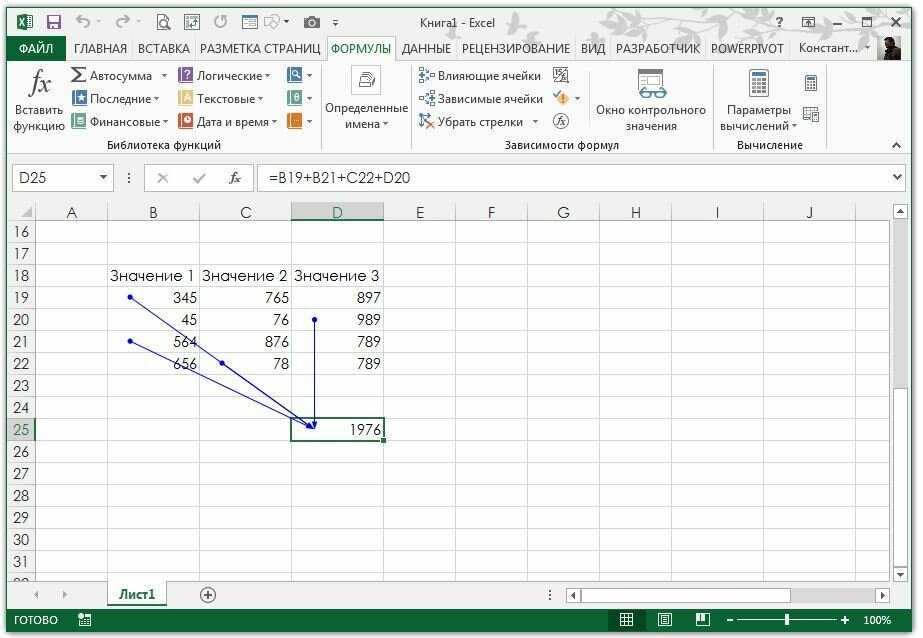Click the Redo arrow icon
Viewport: 923px width, 638px height.
(x=122, y=22)
